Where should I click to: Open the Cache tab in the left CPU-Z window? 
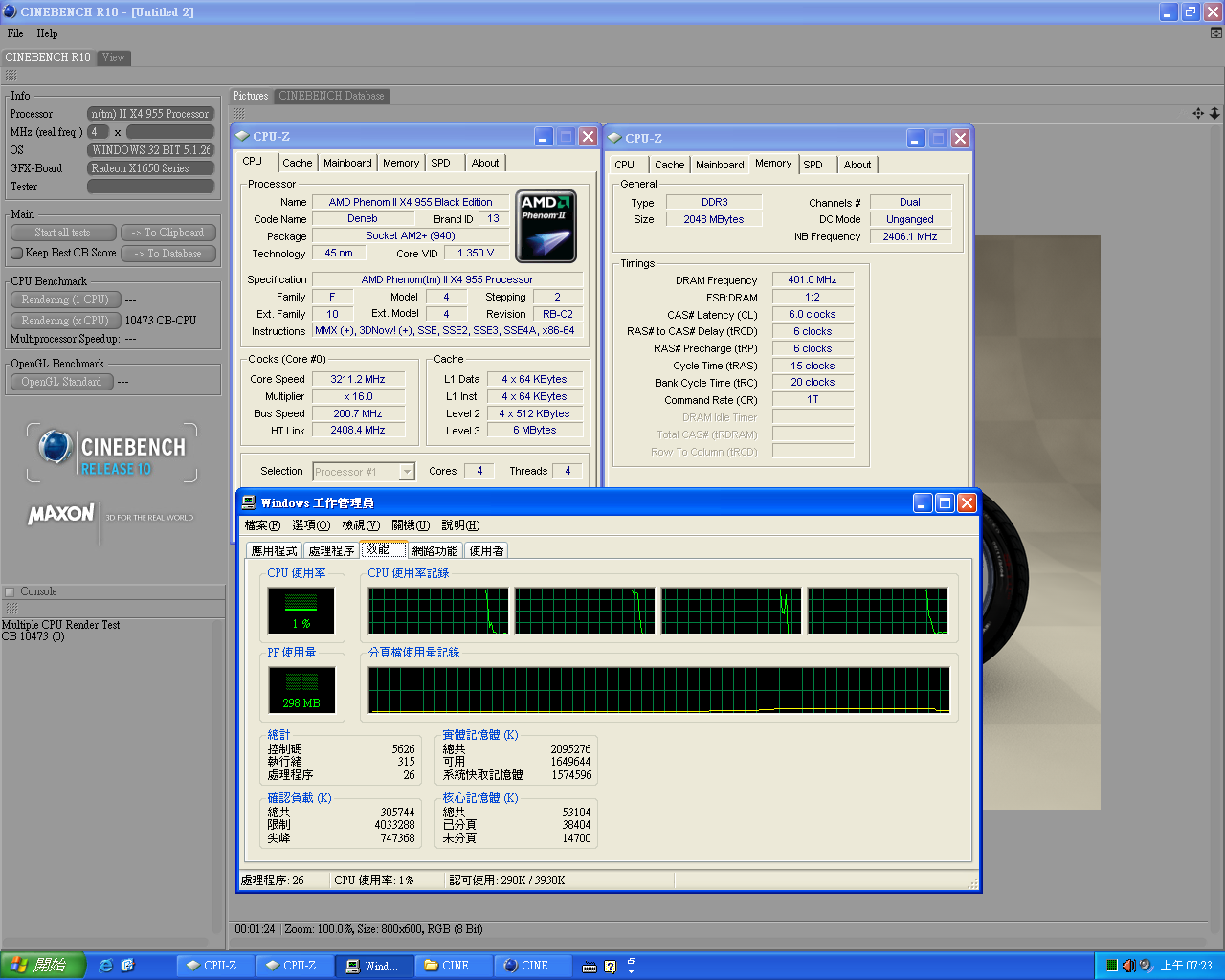[297, 163]
